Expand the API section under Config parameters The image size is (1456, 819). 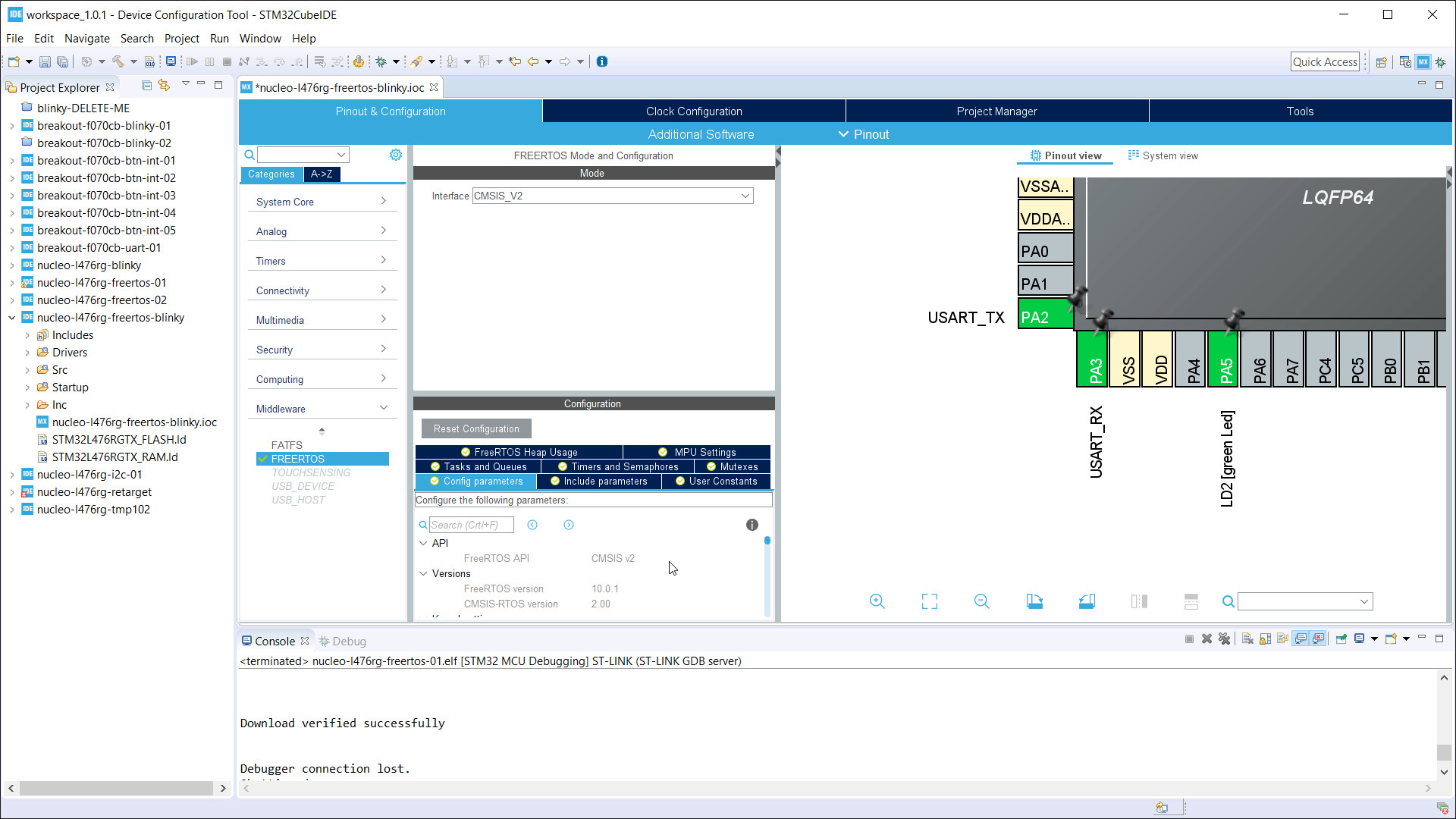pyautogui.click(x=423, y=542)
